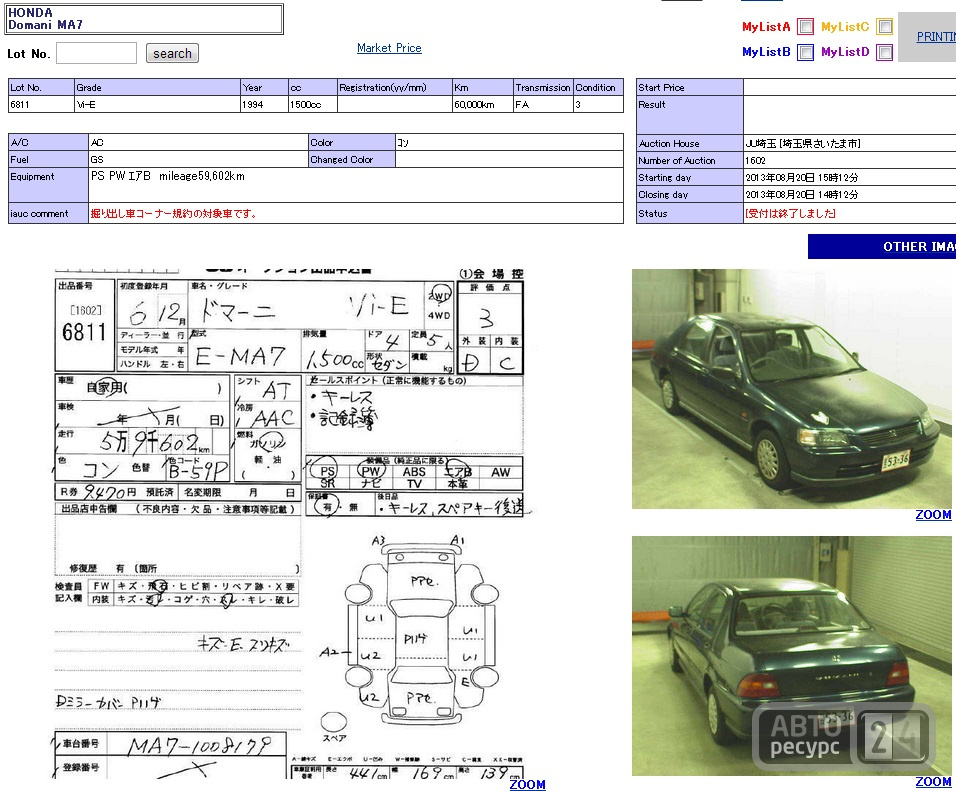956x791 pixels.
Task: Select the auction house value JU埼玉
Action: [x=802, y=143]
